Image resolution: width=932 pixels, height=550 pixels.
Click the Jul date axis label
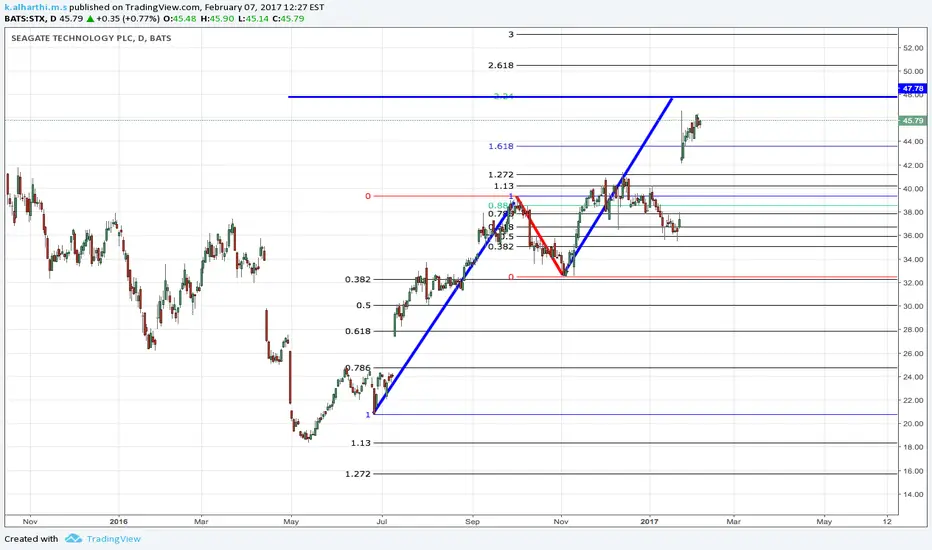(x=381, y=521)
